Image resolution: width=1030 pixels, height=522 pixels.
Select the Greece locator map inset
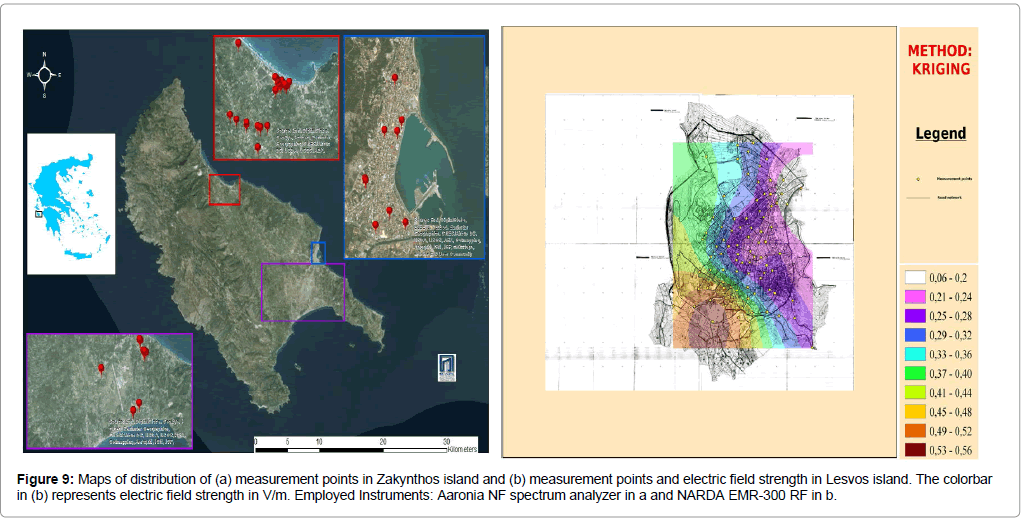(70, 203)
